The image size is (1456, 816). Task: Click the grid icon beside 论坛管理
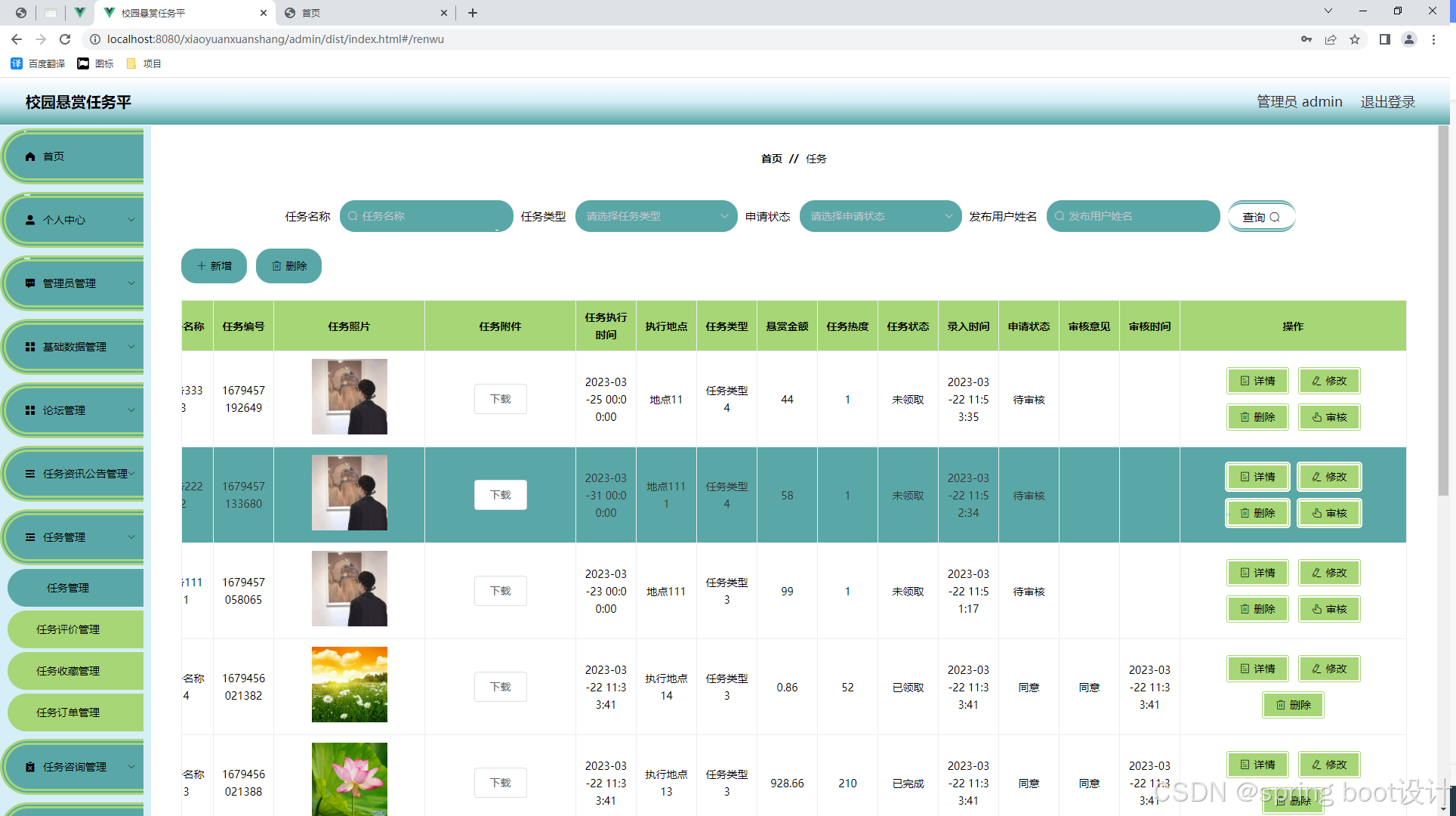(30, 410)
